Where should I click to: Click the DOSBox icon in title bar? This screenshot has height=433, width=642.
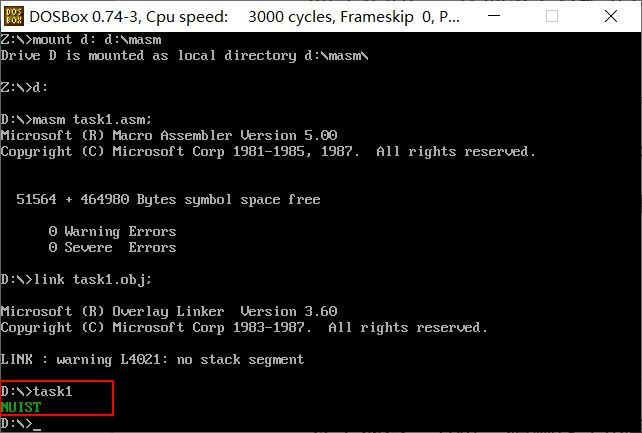(x=14, y=16)
